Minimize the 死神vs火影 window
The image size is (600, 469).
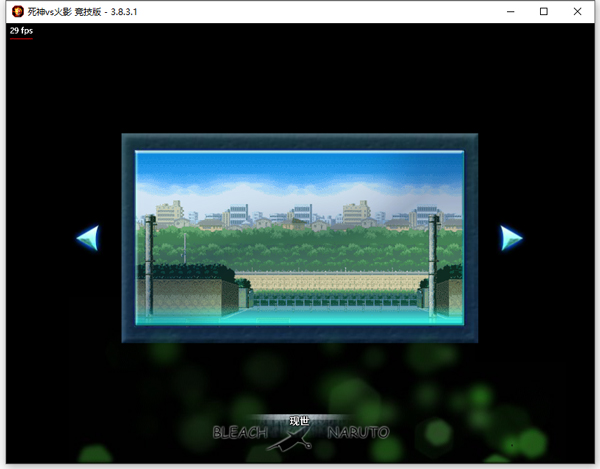click(510, 11)
